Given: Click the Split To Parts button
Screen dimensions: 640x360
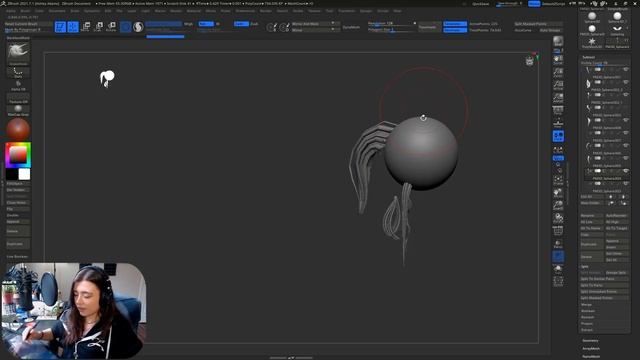Looking at the screenshot, I should [604, 285].
